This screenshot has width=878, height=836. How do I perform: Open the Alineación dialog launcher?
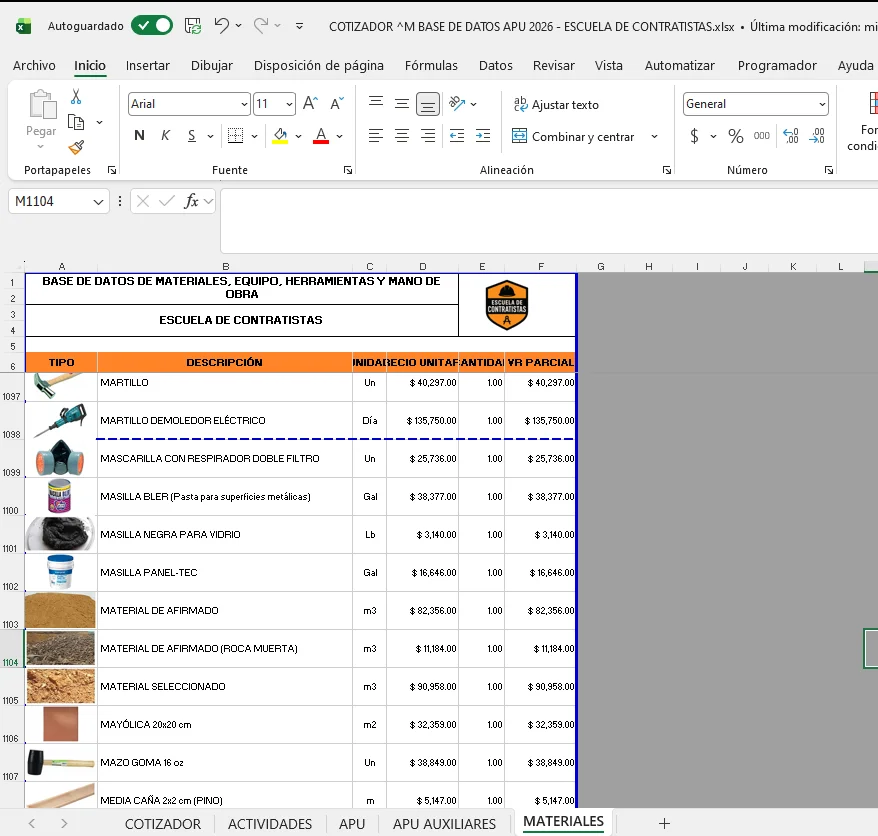tap(666, 170)
